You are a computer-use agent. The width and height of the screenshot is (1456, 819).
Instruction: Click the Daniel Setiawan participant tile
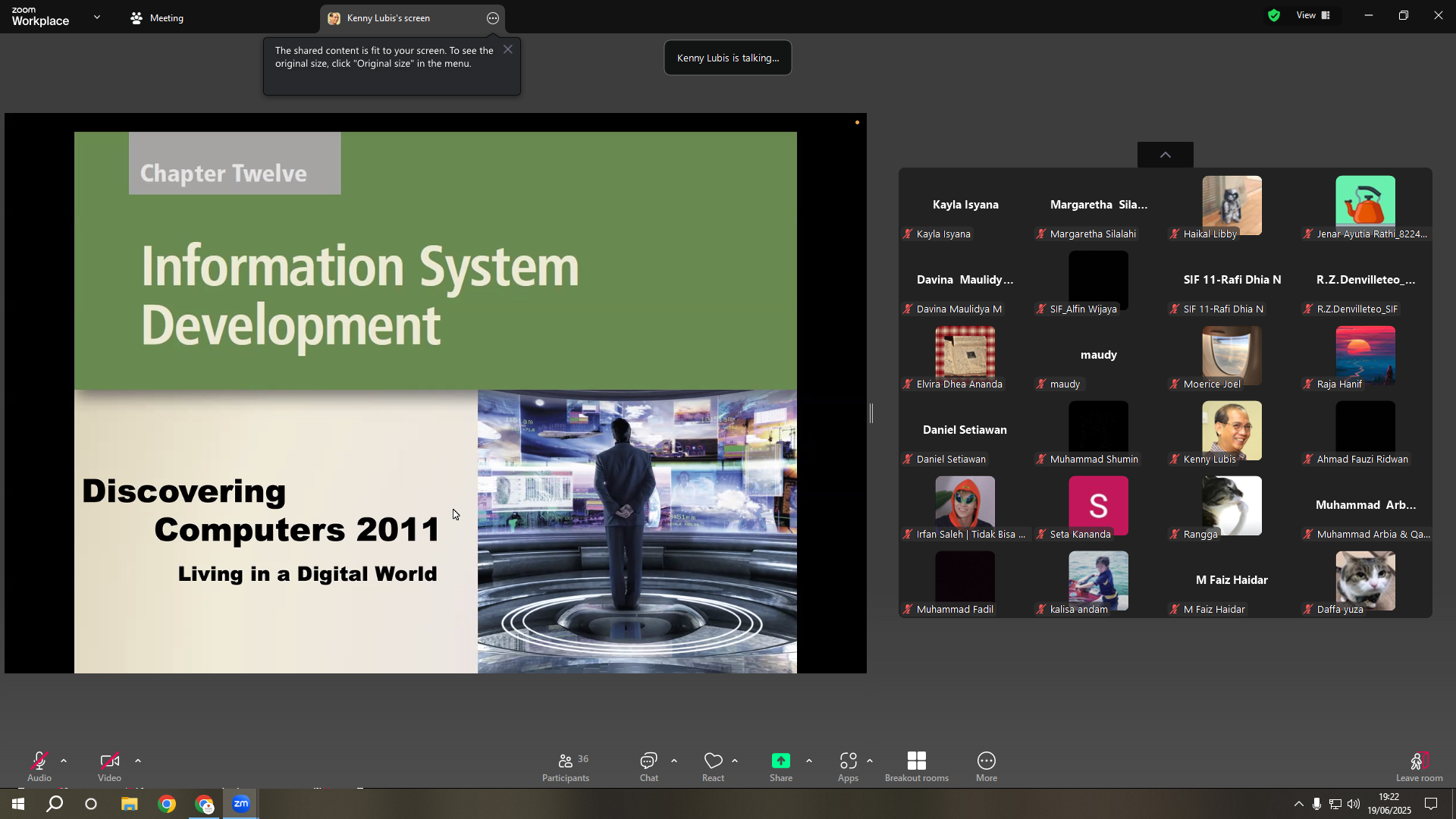pos(965,431)
